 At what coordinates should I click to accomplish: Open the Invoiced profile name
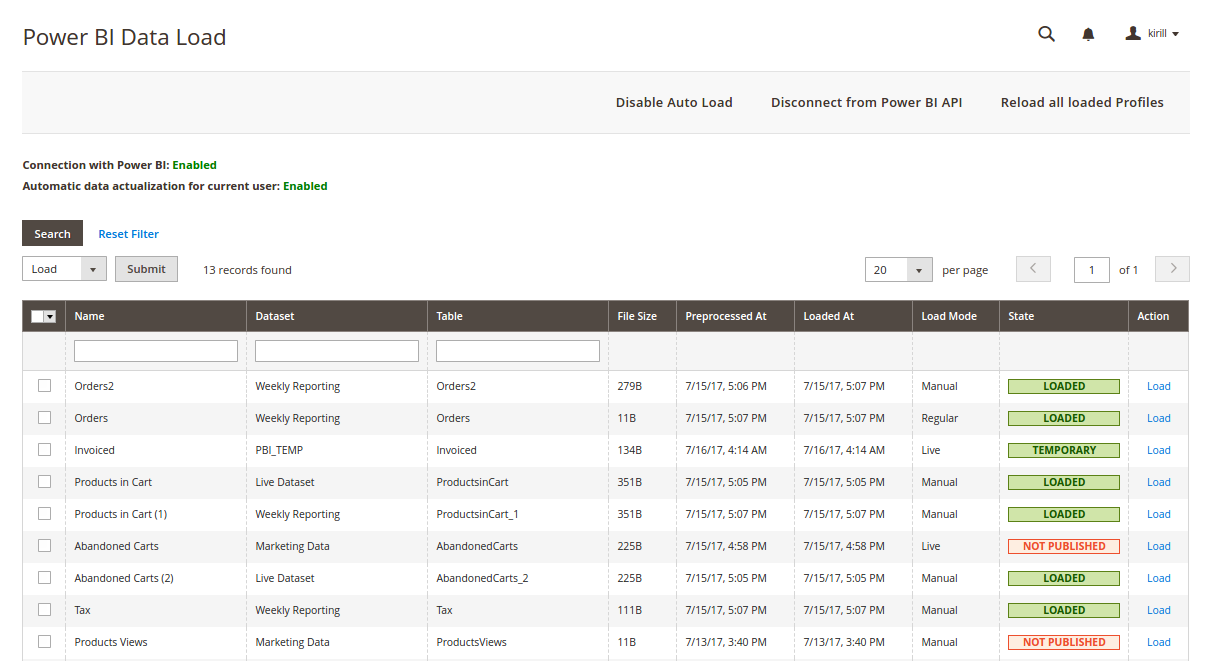click(94, 450)
